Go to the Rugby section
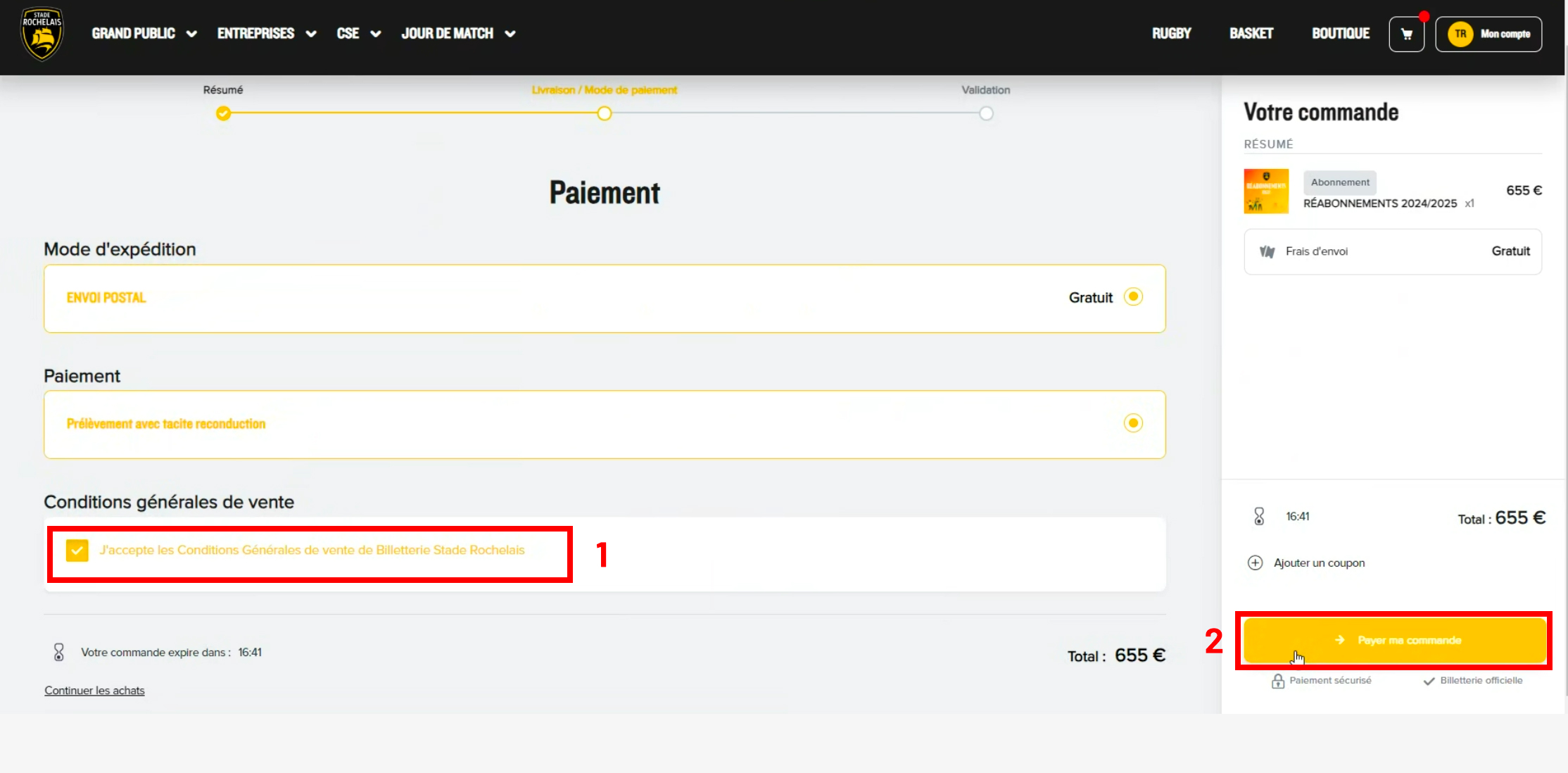 pyautogui.click(x=1171, y=33)
